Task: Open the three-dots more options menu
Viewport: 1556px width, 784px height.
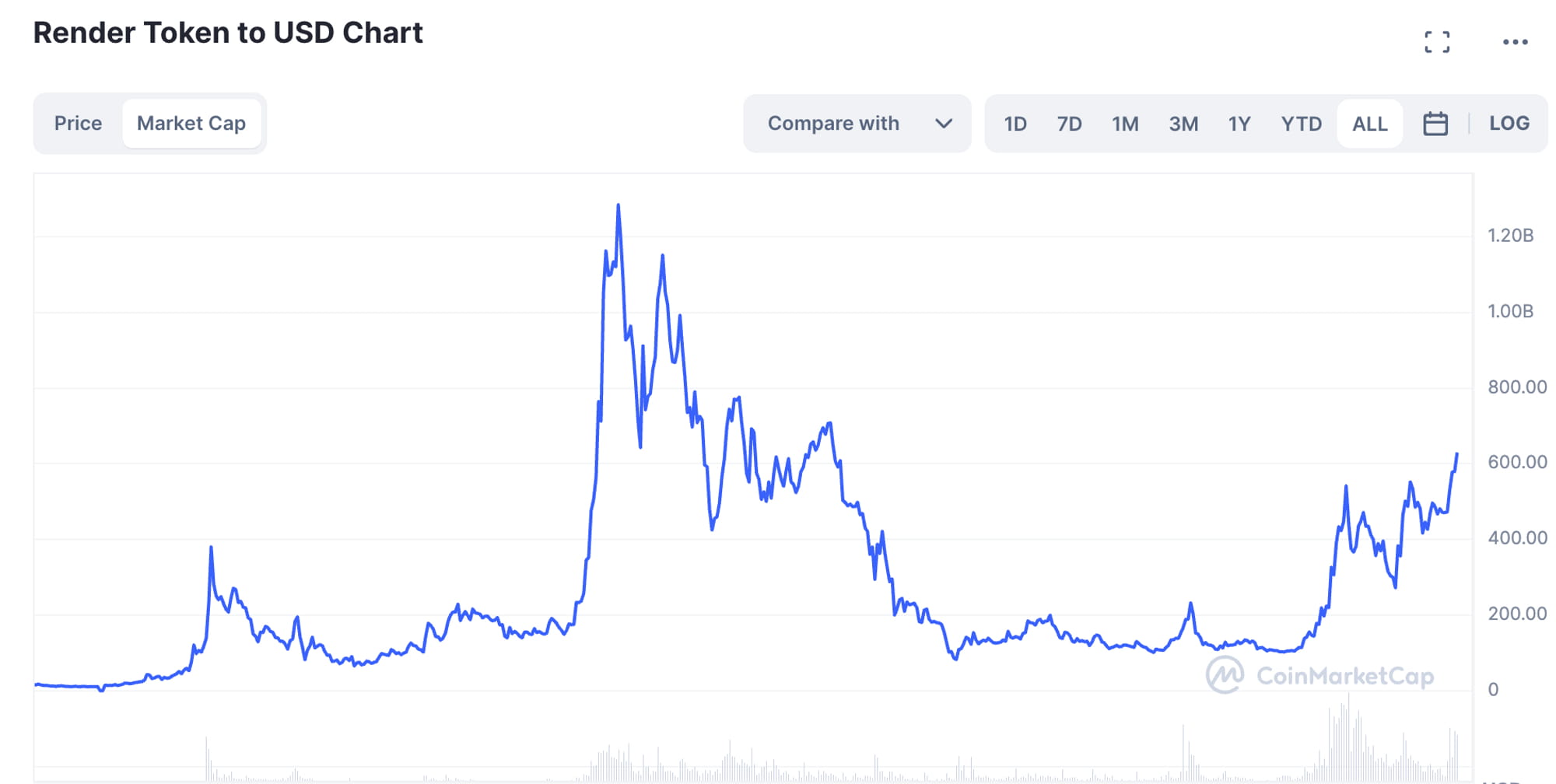Action: click(1515, 42)
